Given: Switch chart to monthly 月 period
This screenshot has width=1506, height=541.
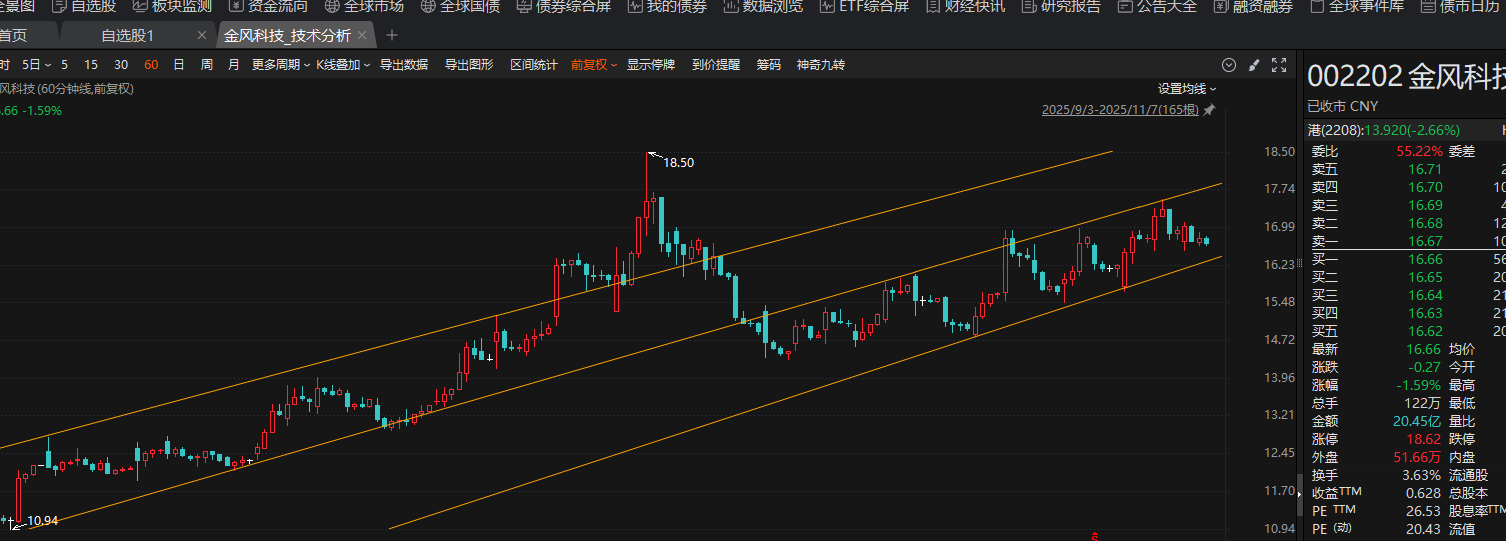Looking at the screenshot, I should click(234, 64).
